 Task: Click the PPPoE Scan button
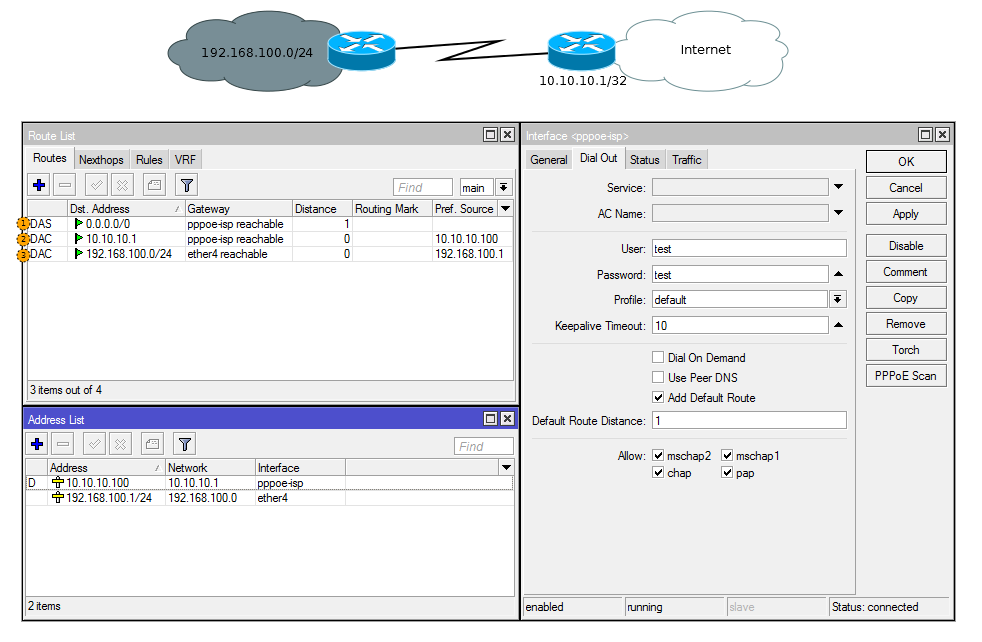point(906,376)
